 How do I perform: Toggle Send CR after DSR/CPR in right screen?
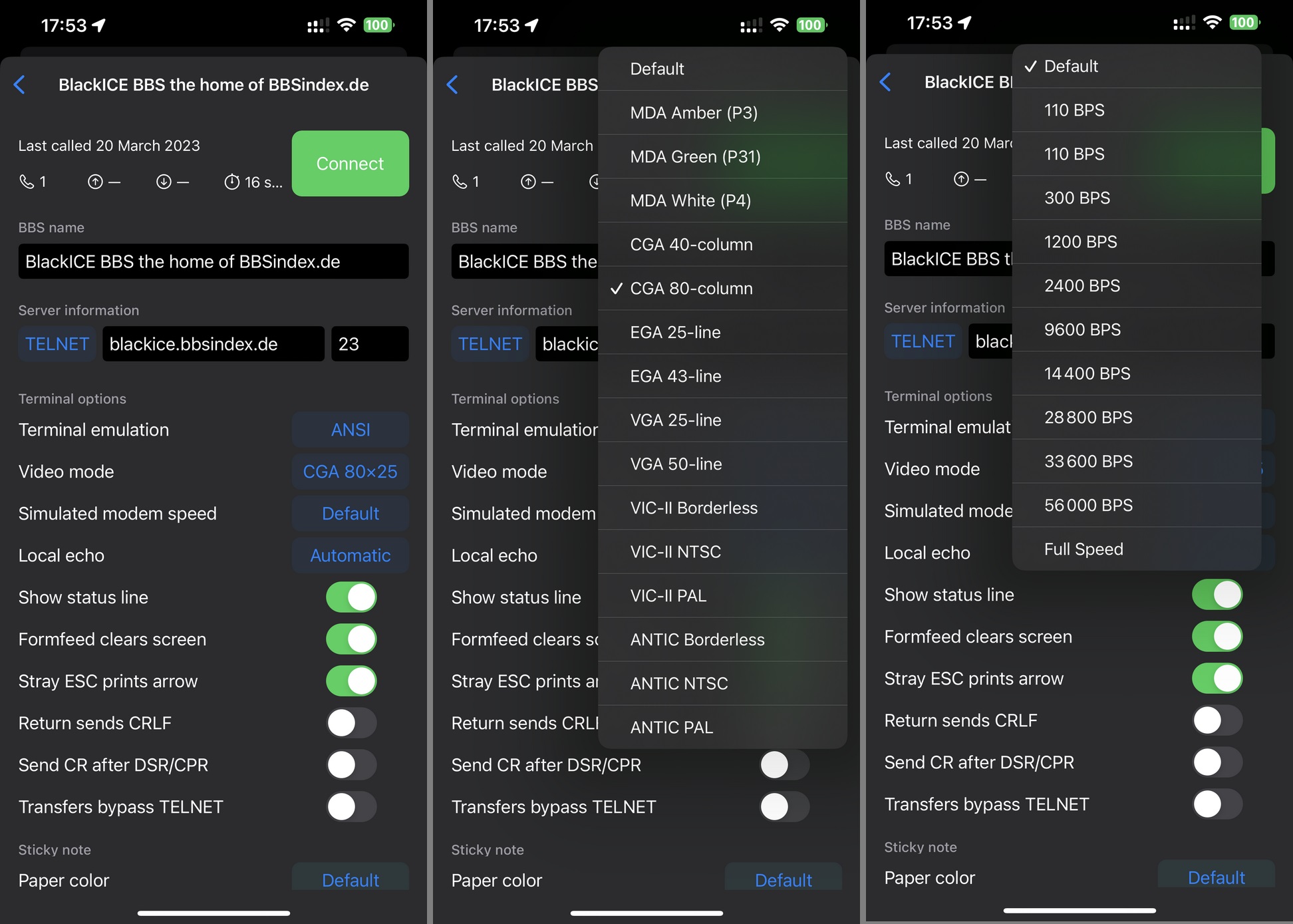(x=1217, y=762)
